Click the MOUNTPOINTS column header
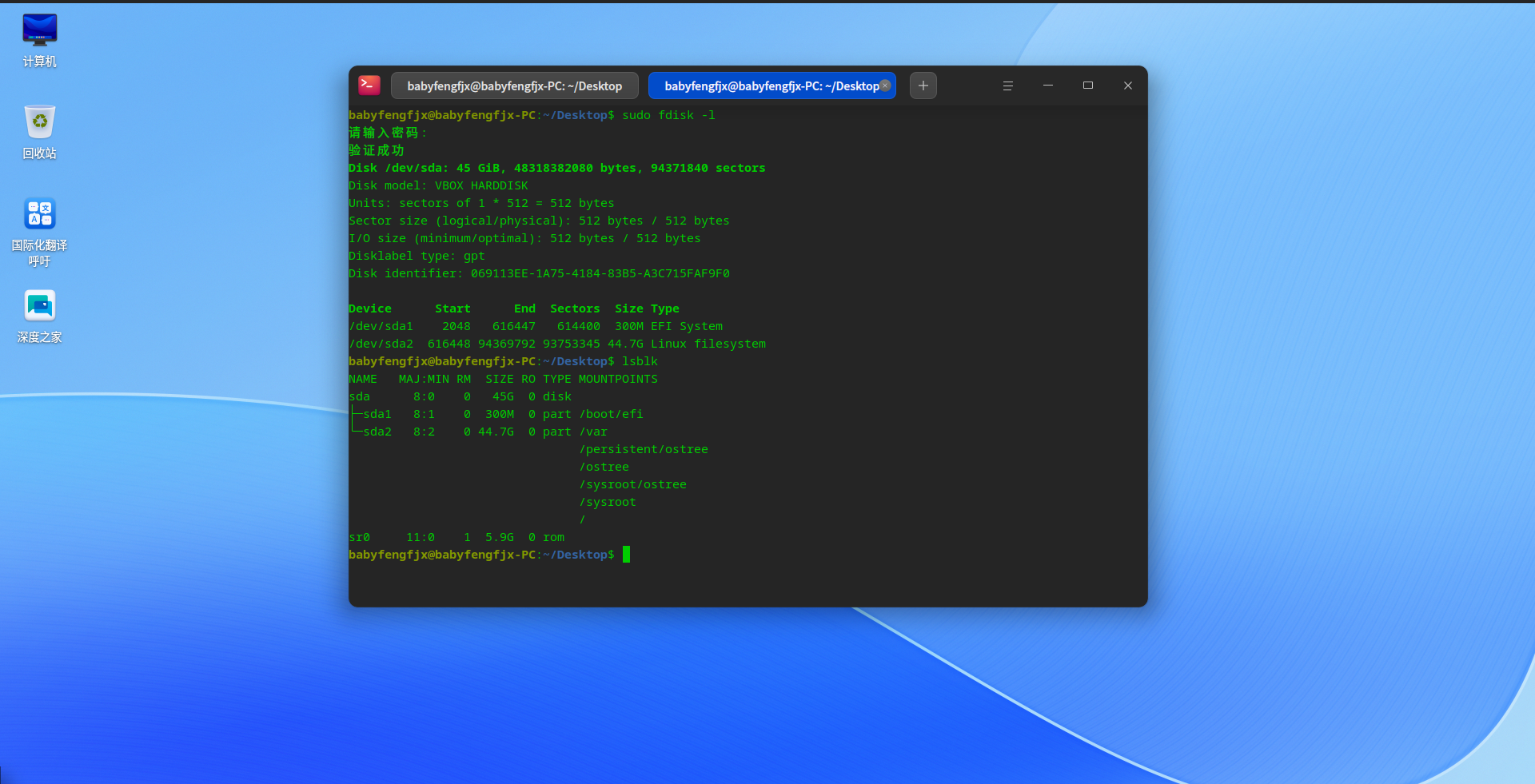The height and width of the screenshot is (784, 1535). click(x=618, y=379)
